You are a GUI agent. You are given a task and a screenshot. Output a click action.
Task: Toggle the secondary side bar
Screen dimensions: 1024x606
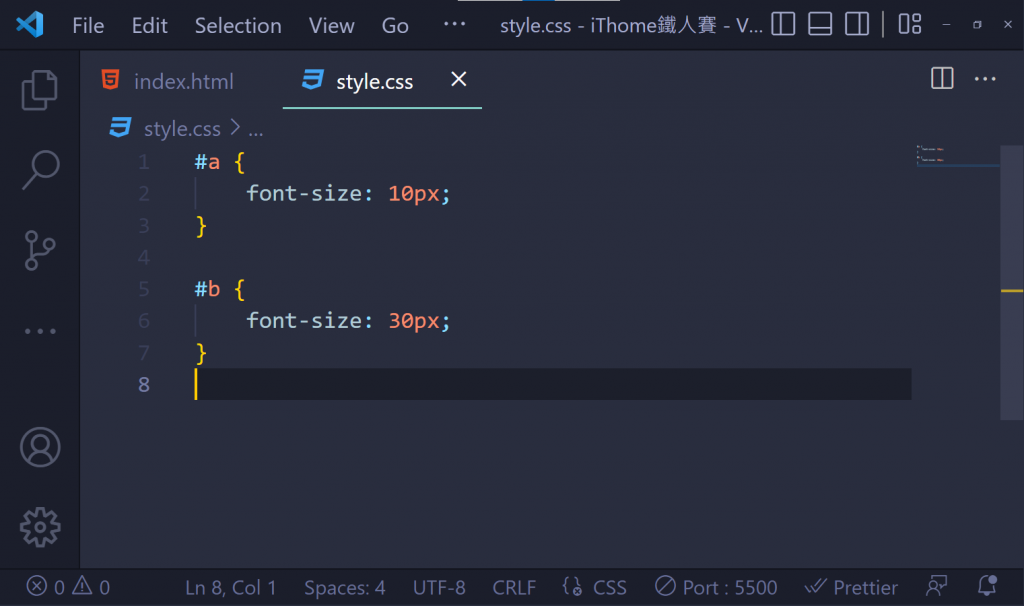856,25
